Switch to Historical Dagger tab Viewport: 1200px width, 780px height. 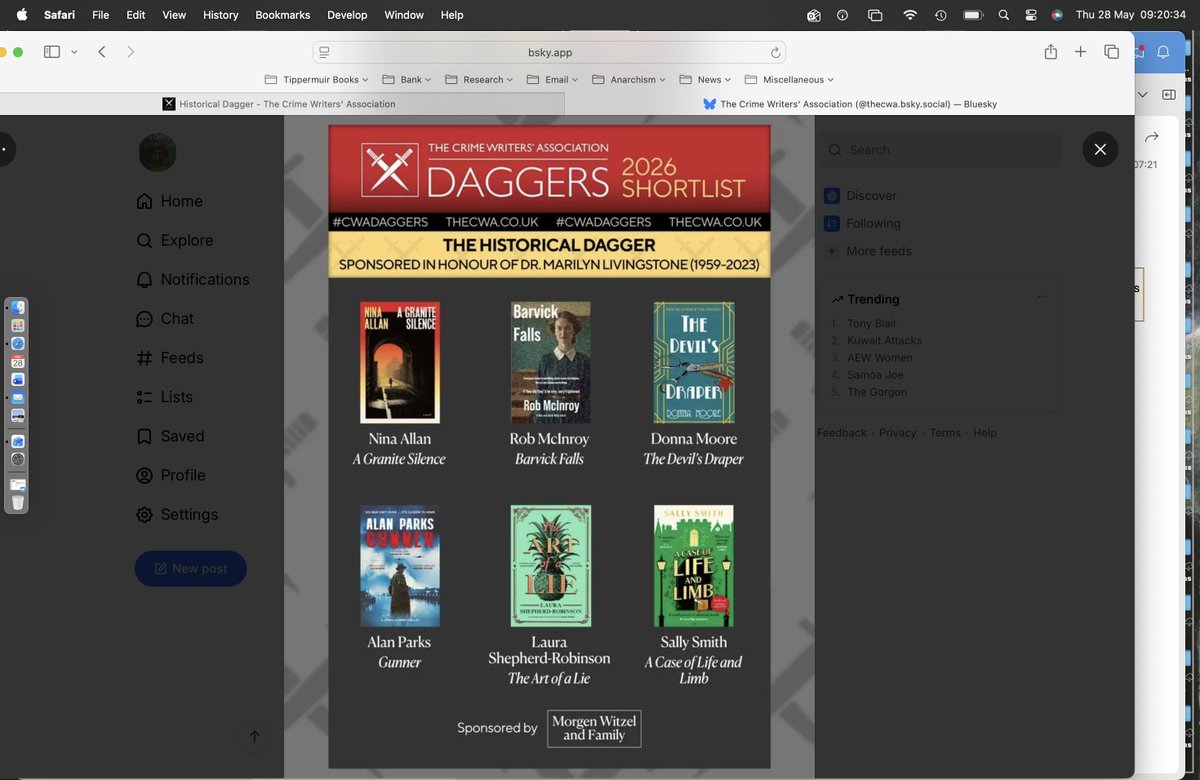pyautogui.click(x=282, y=104)
